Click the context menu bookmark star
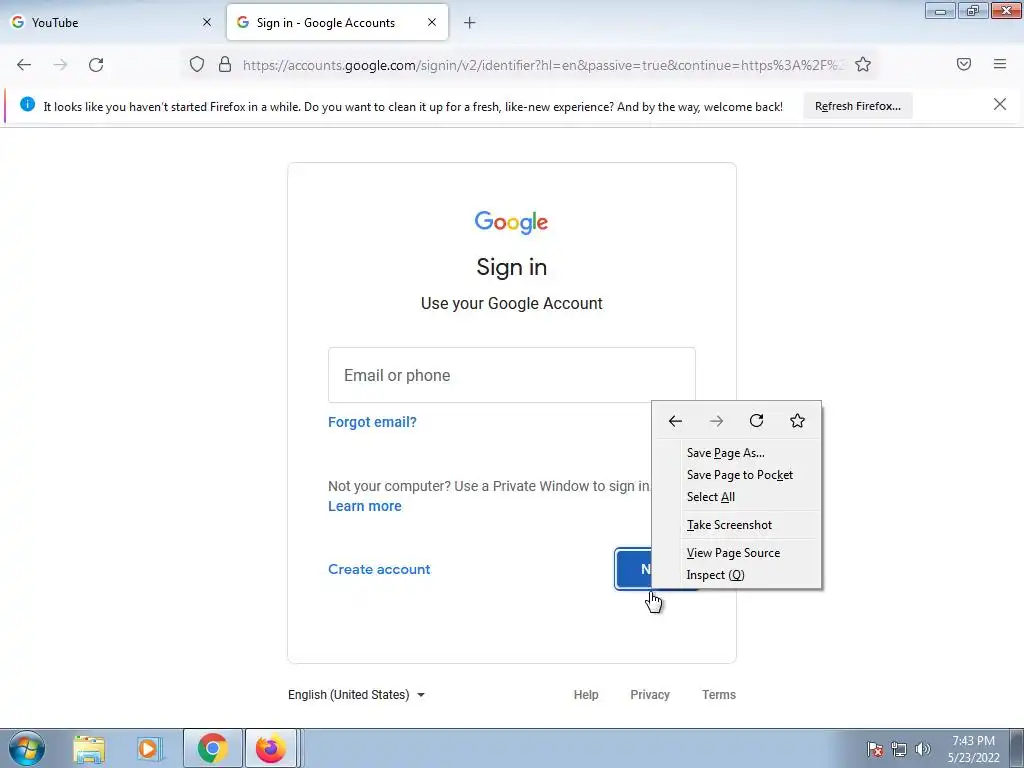Image resolution: width=1024 pixels, height=768 pixels. (x=797, y=421)
